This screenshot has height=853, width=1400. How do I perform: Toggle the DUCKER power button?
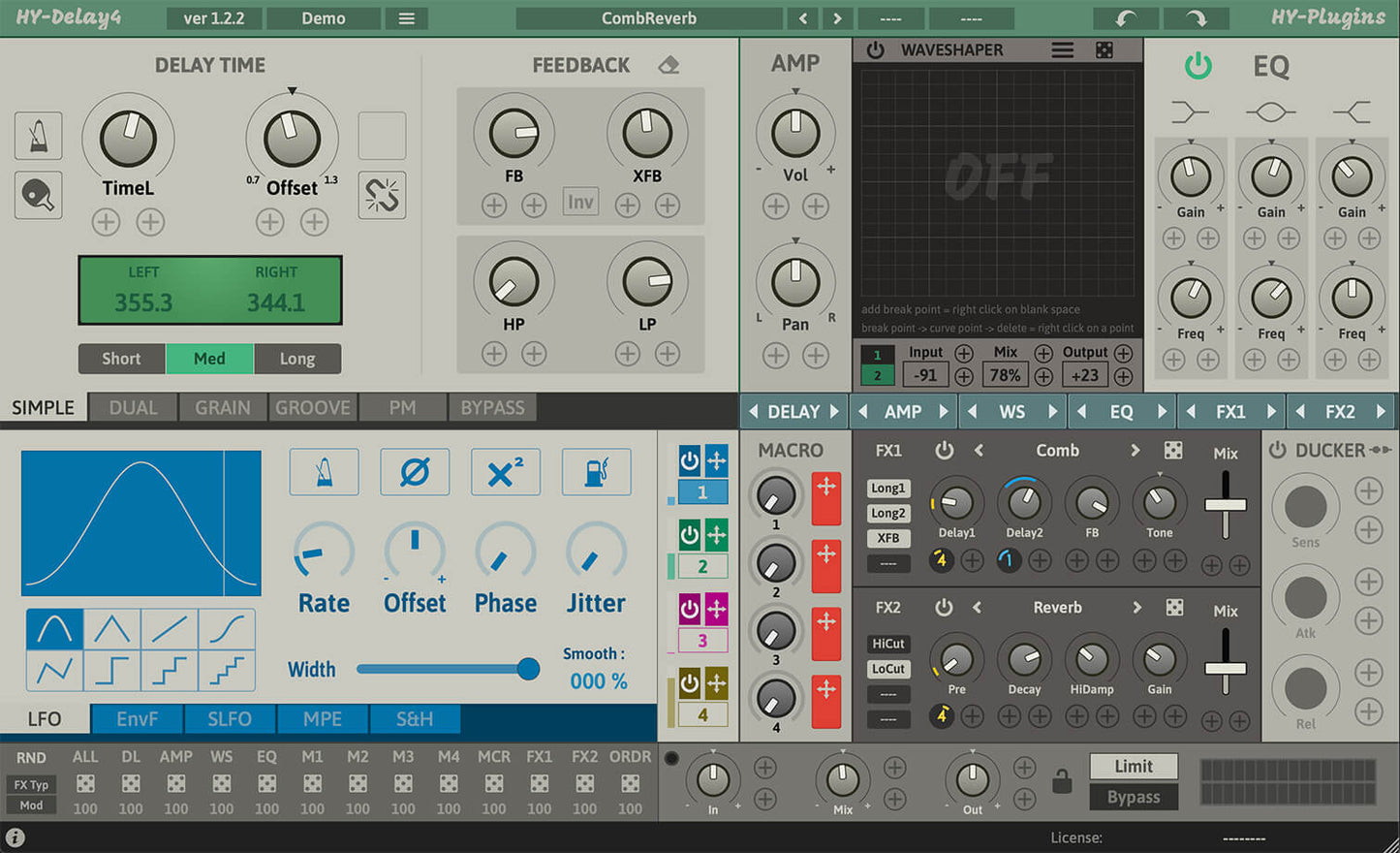coord(1278,451)
